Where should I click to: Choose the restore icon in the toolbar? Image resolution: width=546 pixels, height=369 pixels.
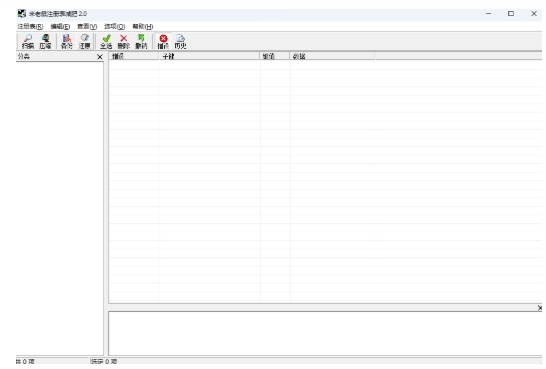click(84, 41)
